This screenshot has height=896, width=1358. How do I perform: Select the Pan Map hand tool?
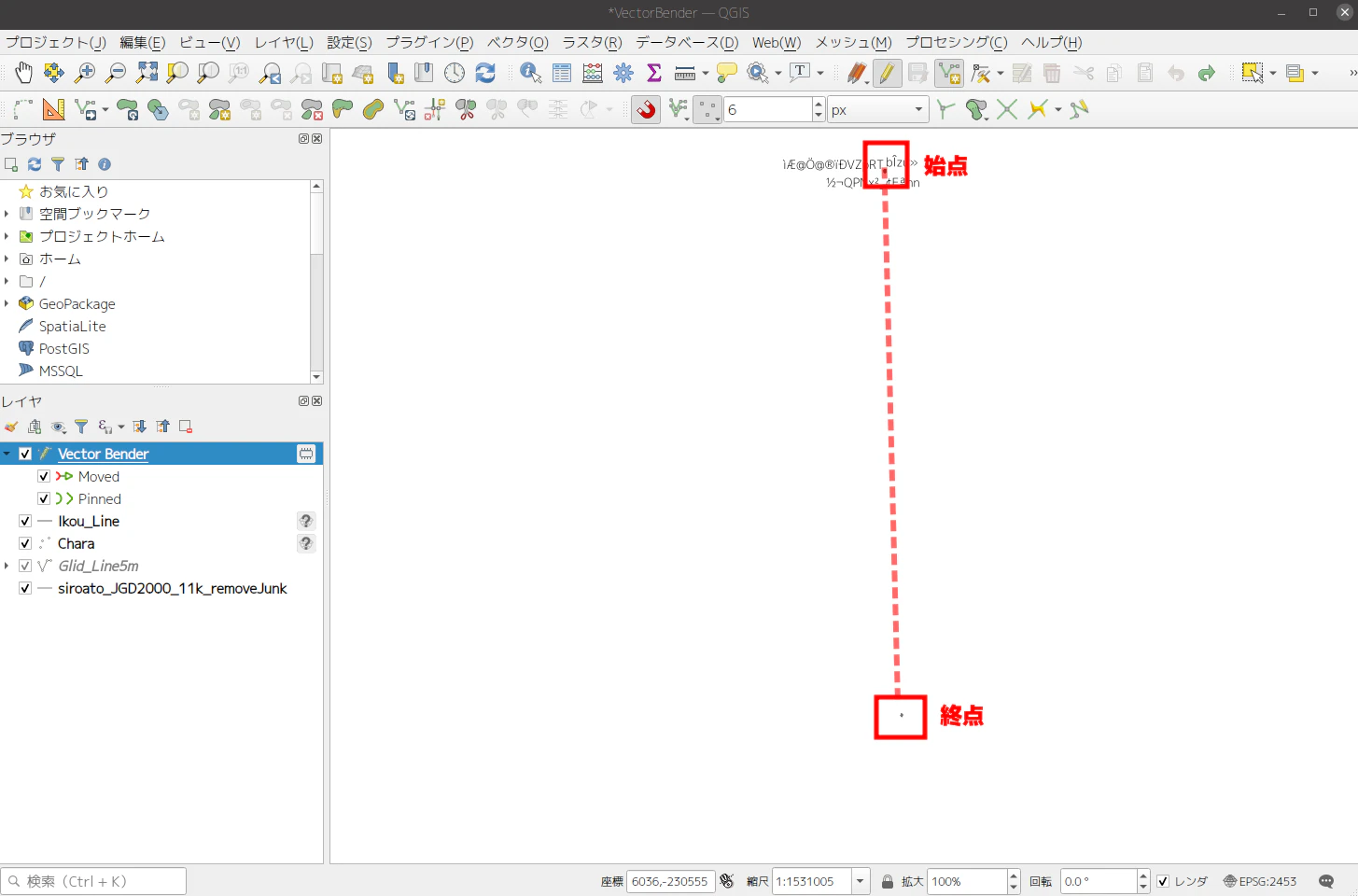[x=23, y=73]
